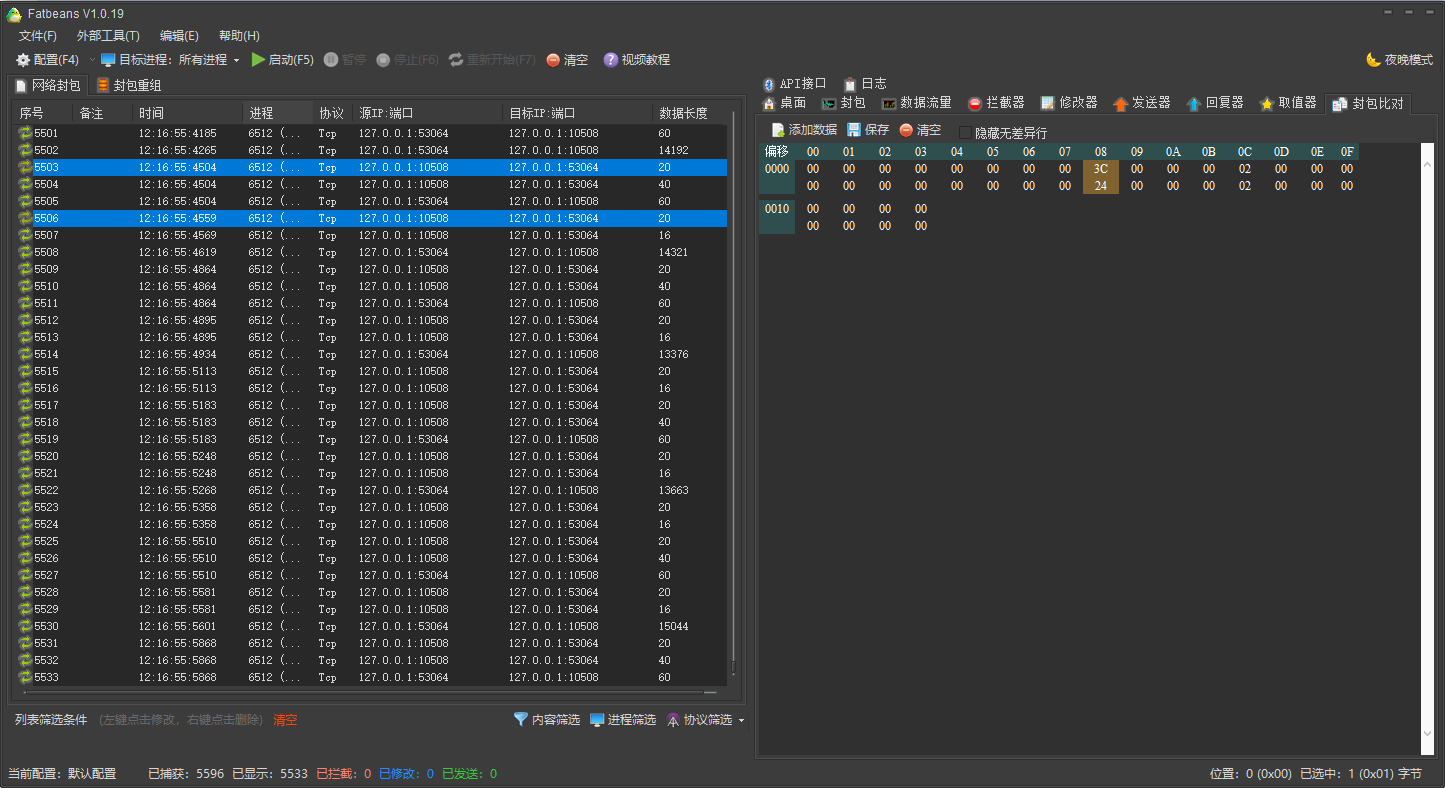This screenshot has width=1445, height=788.
Task: Click the 启动(F5) green play icon
Action: pos(258,60)
